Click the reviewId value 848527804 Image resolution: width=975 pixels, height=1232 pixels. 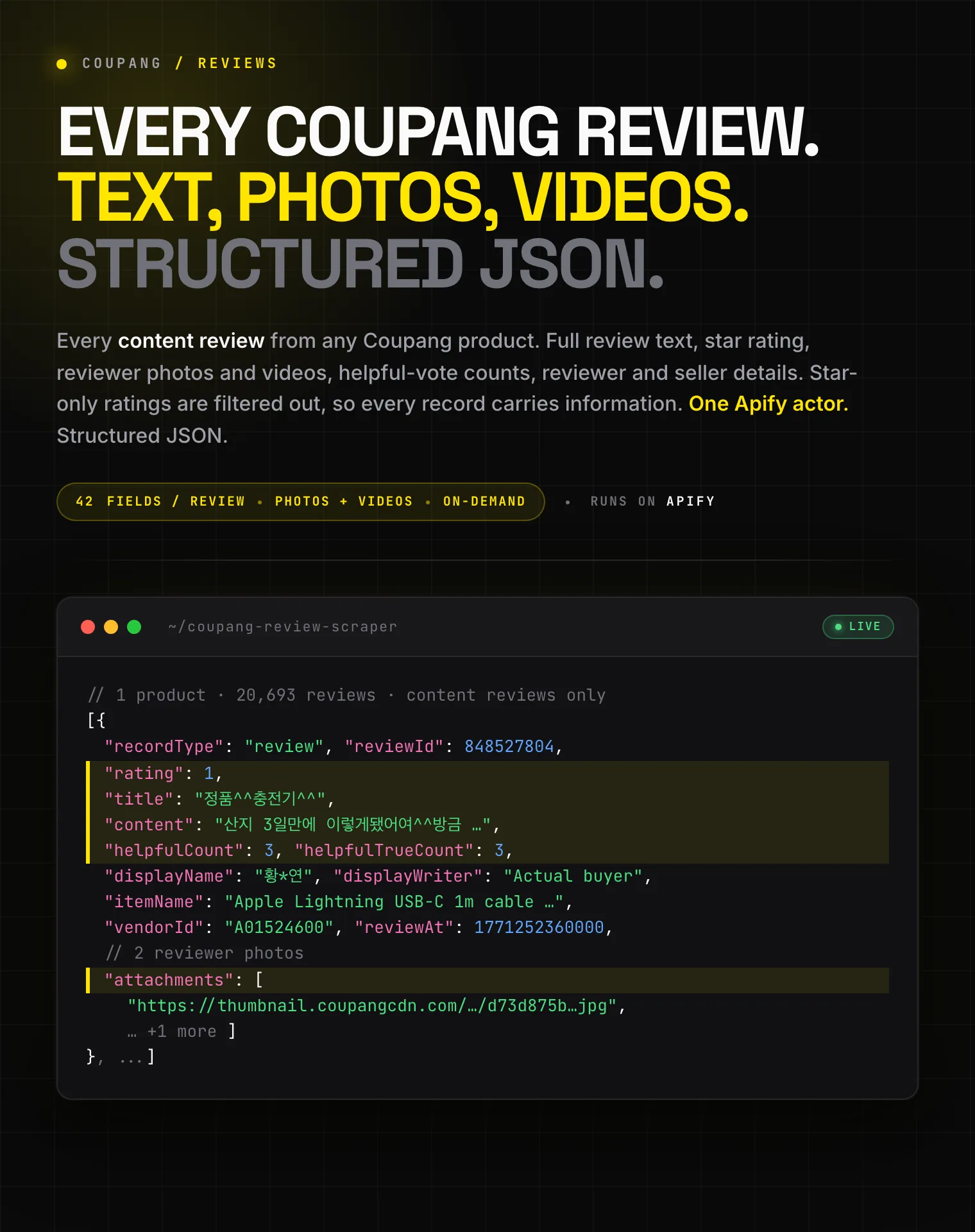(509, 746)
